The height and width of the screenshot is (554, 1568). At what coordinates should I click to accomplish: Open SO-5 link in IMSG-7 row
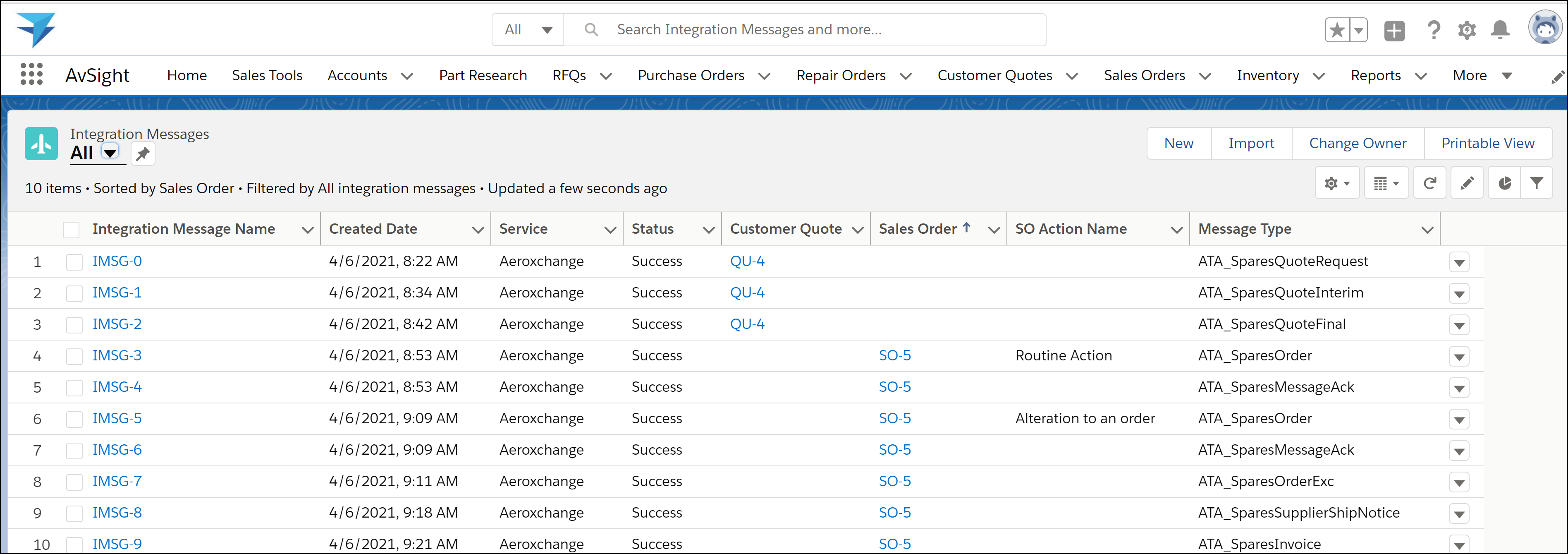tap(895, 482)
